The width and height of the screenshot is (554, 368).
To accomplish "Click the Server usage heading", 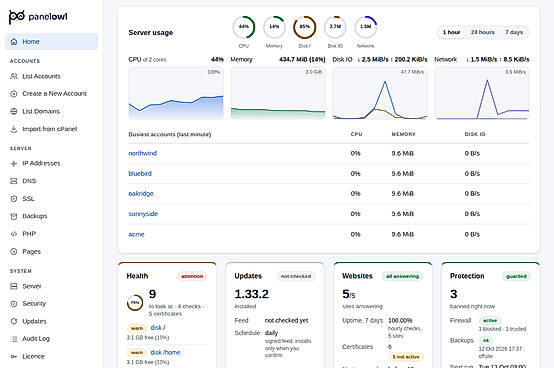I will click(151, 32).
